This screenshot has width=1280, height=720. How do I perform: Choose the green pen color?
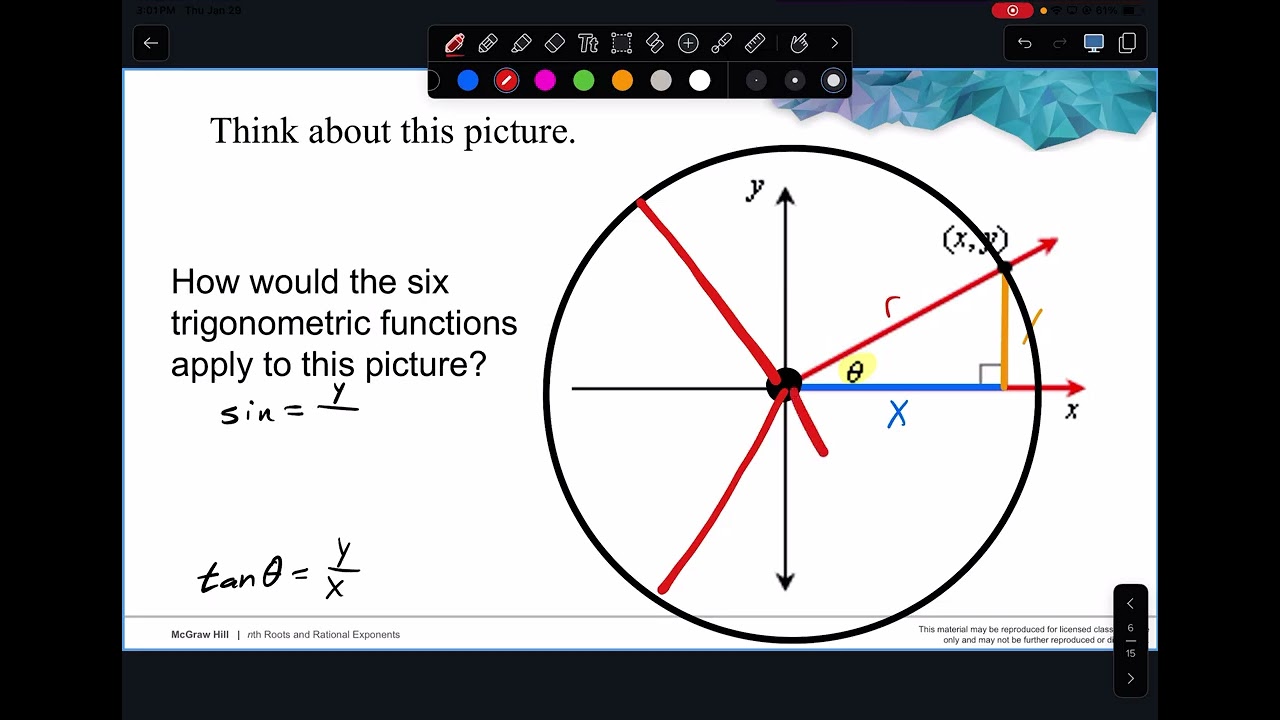(584, 81)
